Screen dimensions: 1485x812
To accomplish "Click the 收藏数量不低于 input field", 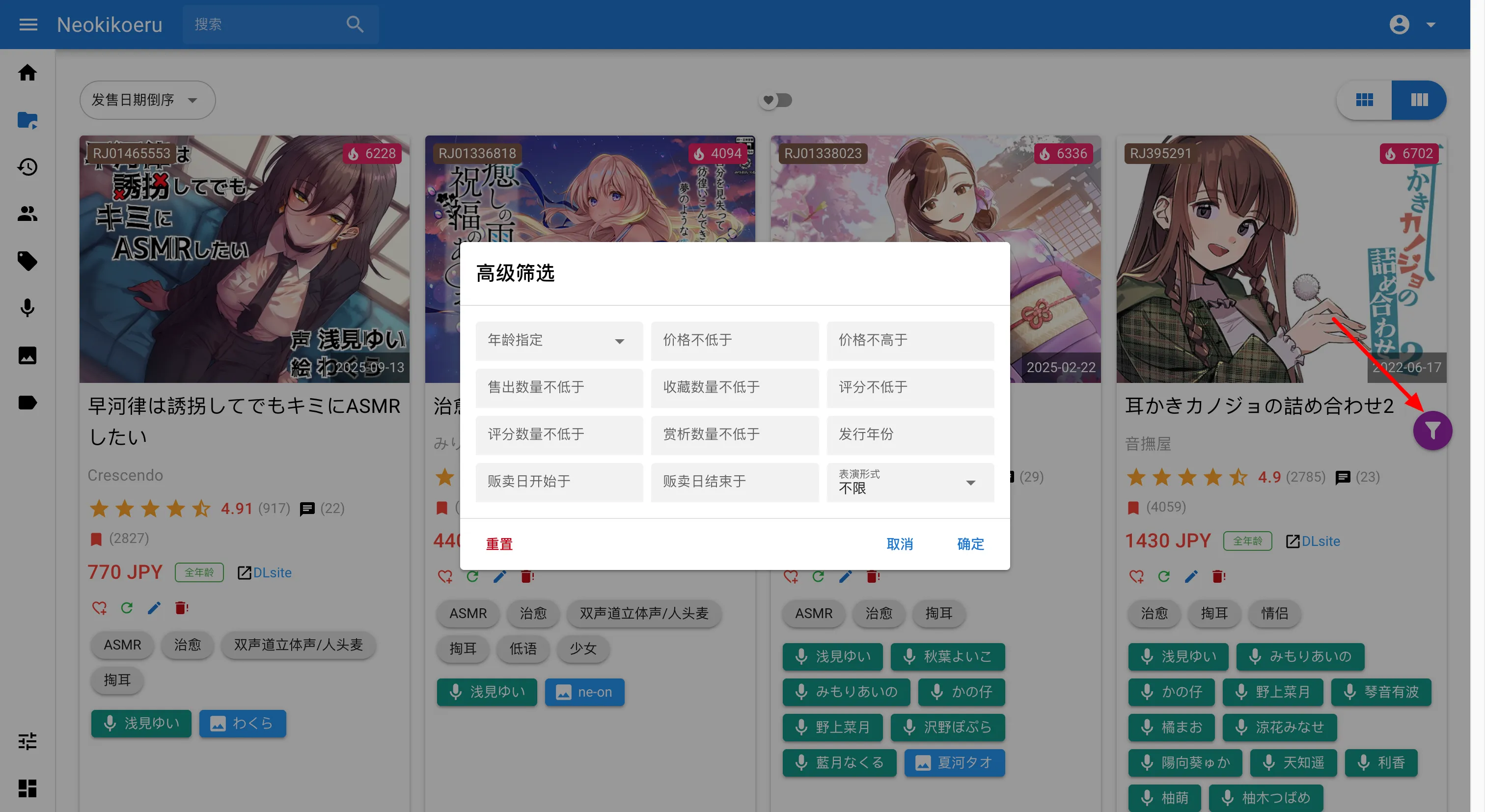I will [735, 388].
